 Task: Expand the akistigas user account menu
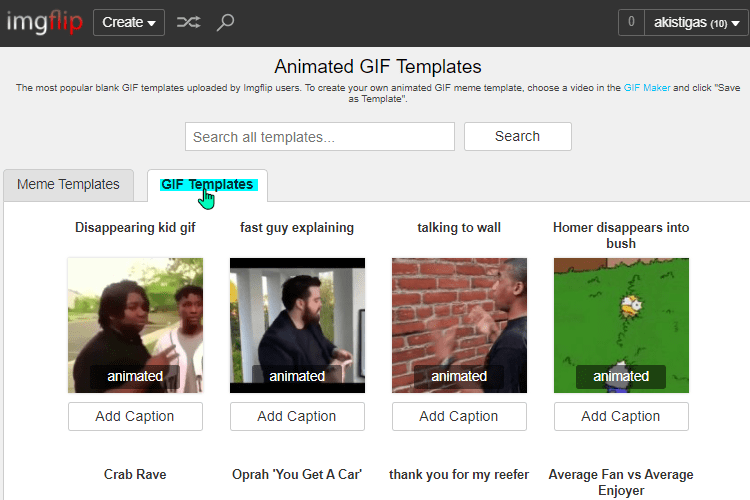(696, 22)
